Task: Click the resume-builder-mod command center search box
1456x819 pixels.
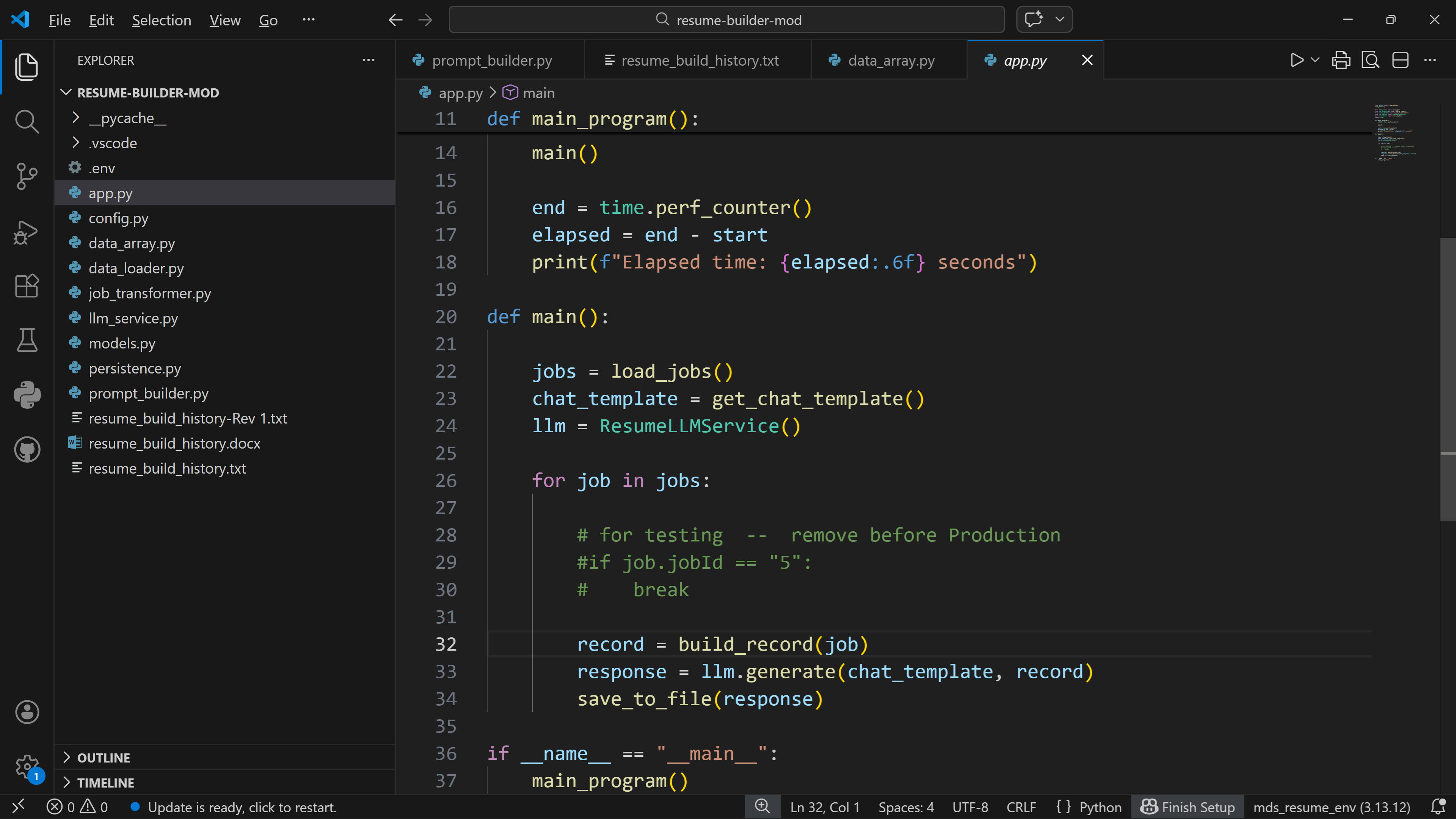Action: (726, 20)
